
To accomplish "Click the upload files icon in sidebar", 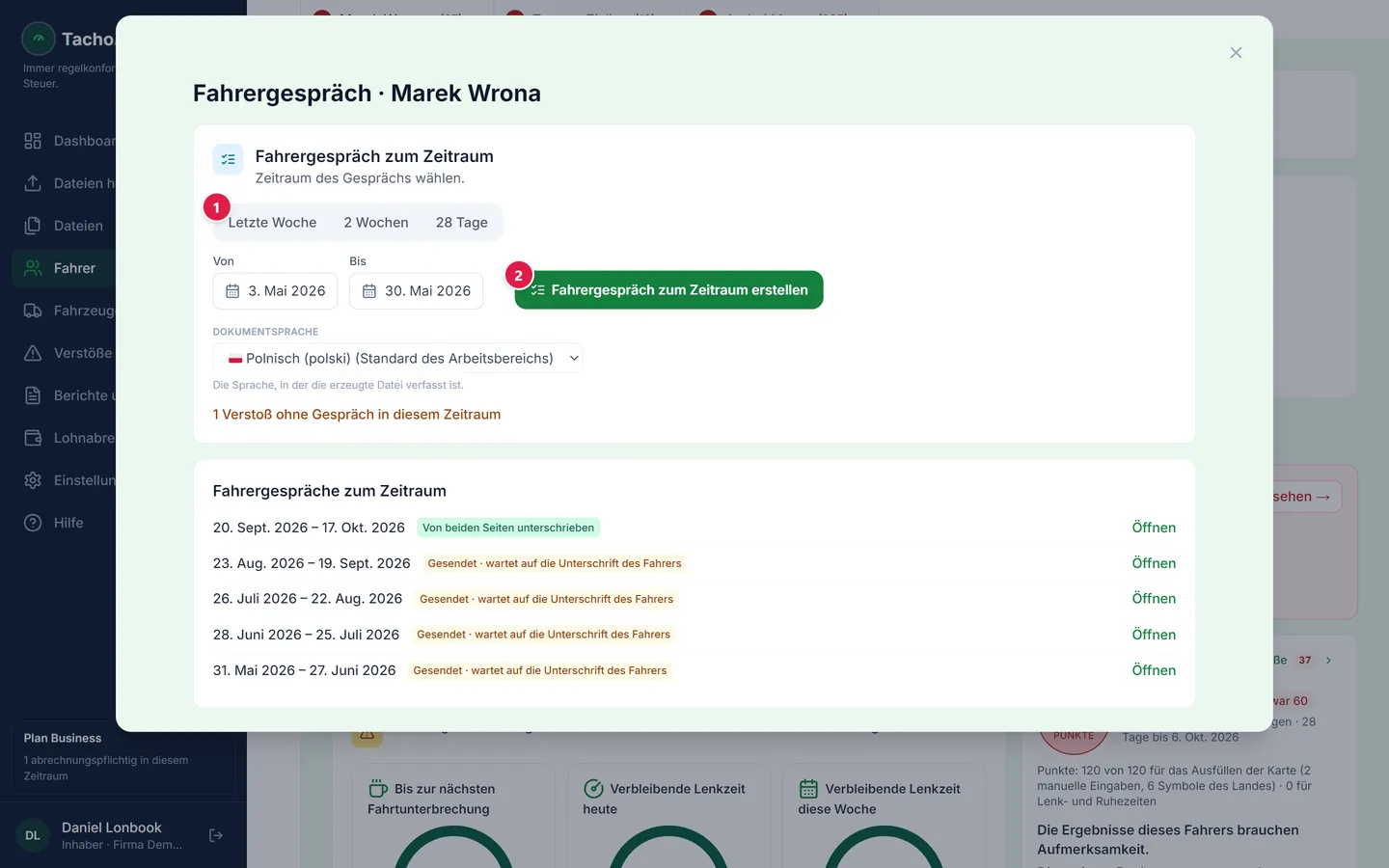I will click(x=33, y=183).
